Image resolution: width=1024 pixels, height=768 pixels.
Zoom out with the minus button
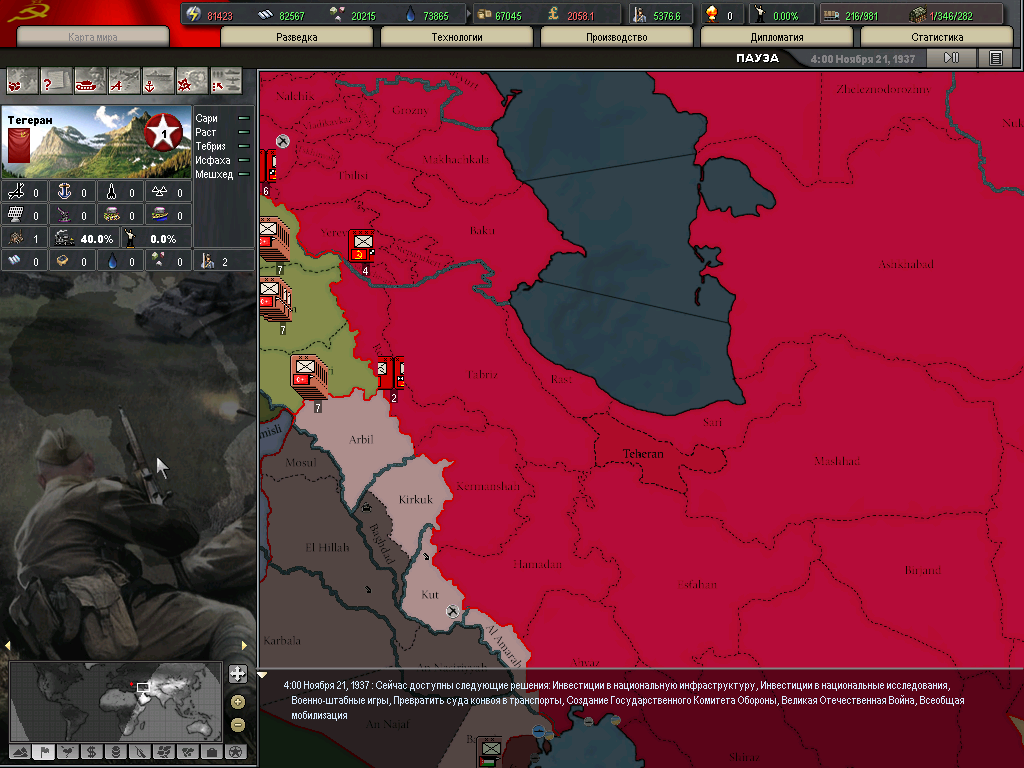(x=238, y=725)
